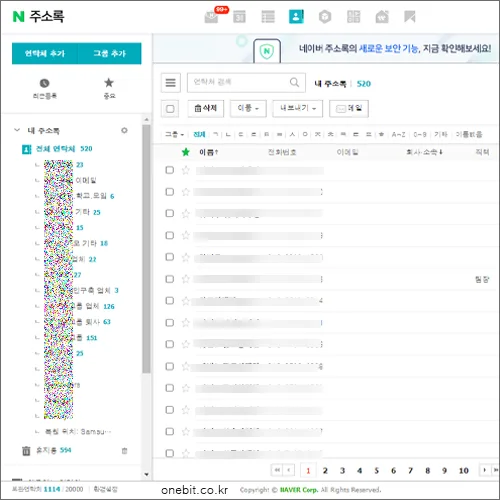Star the contact with 팀장 title
The width and height of the screenshot is (500, 500).
click(x=186, y=279)
